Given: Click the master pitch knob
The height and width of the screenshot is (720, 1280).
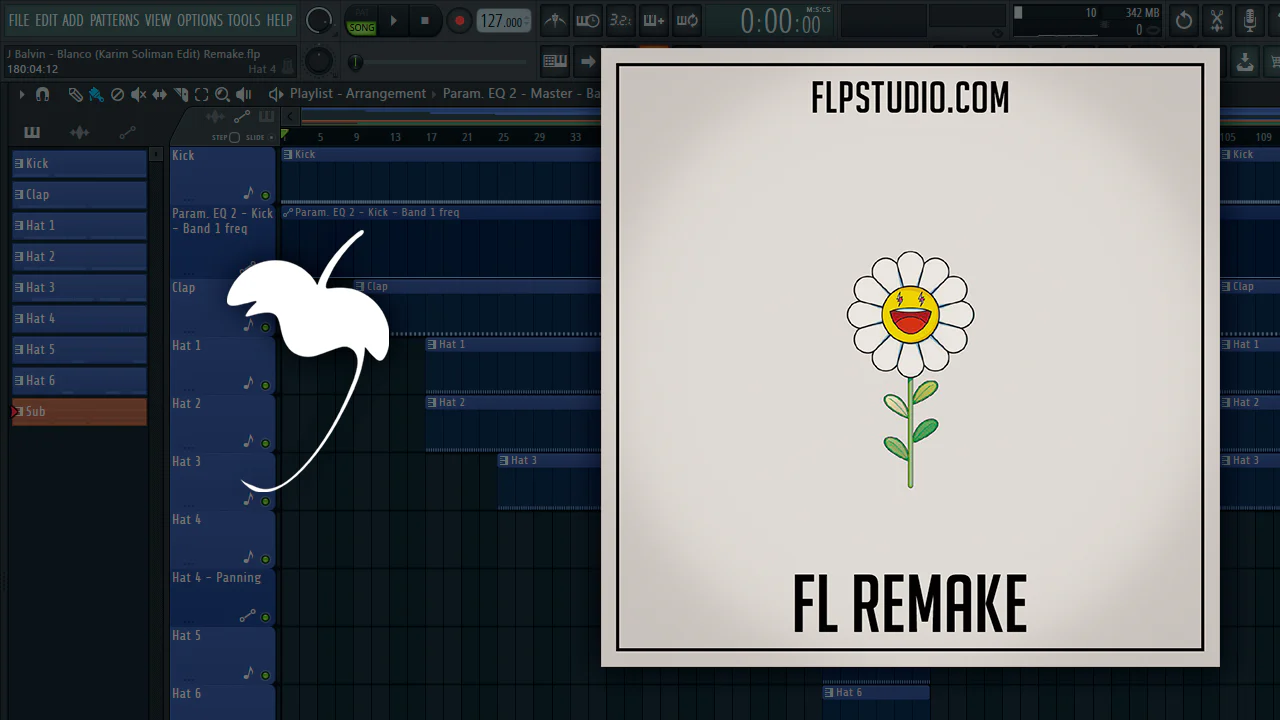Looking at the screenshot, I should coord(319,61).
